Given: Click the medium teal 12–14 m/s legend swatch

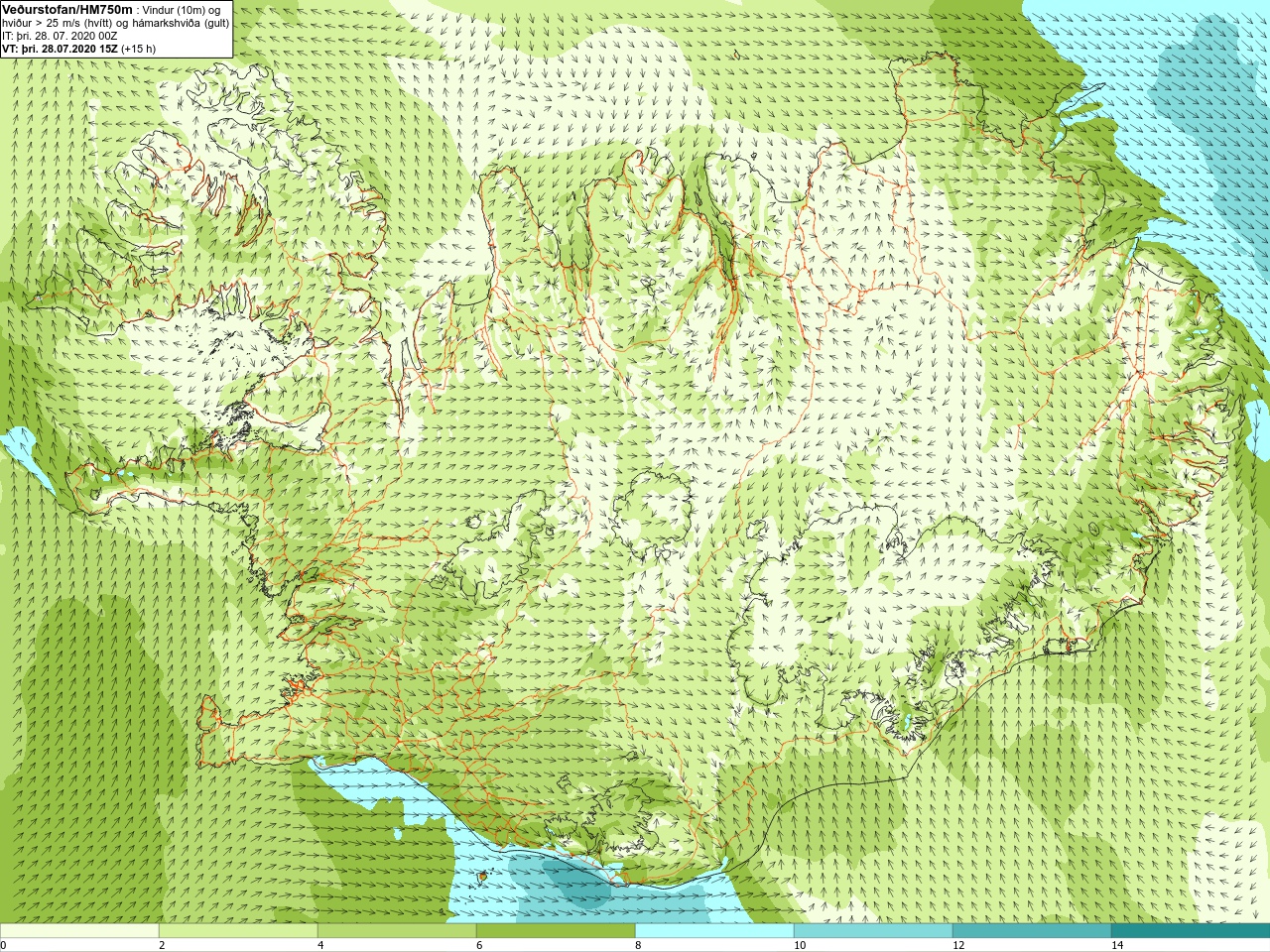Looking at the screenshot, I should coord(1032,931).
